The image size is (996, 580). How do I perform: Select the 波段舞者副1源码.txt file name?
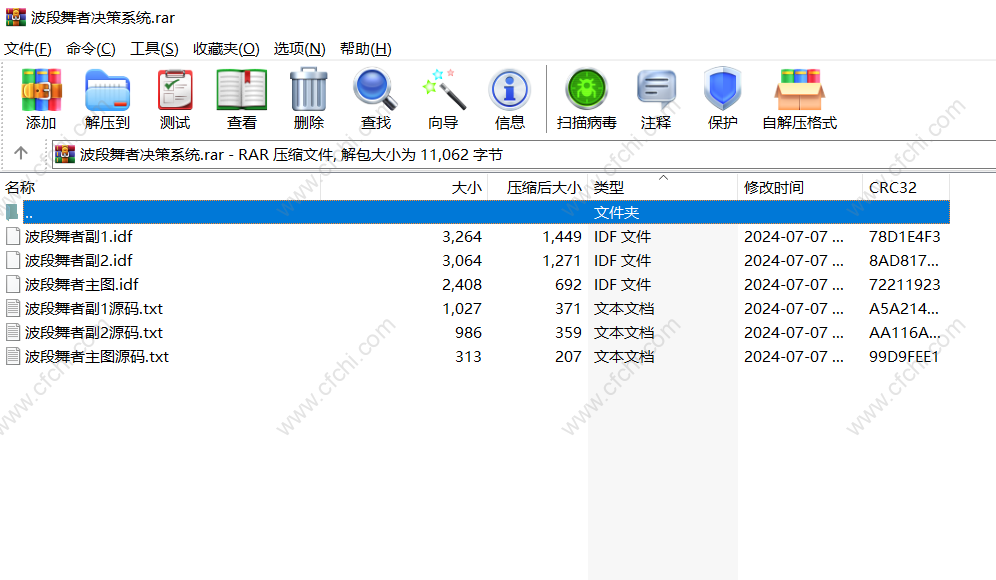[x=94, y=309]
